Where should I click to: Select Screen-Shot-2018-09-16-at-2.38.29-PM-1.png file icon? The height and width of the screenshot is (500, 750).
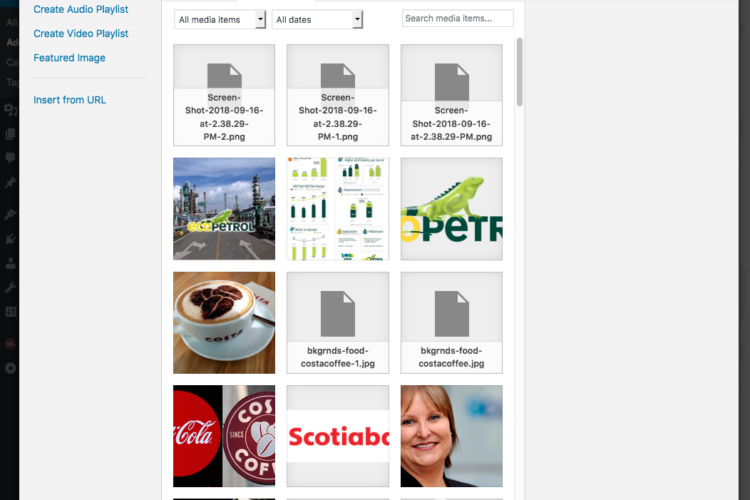(338, 95)
